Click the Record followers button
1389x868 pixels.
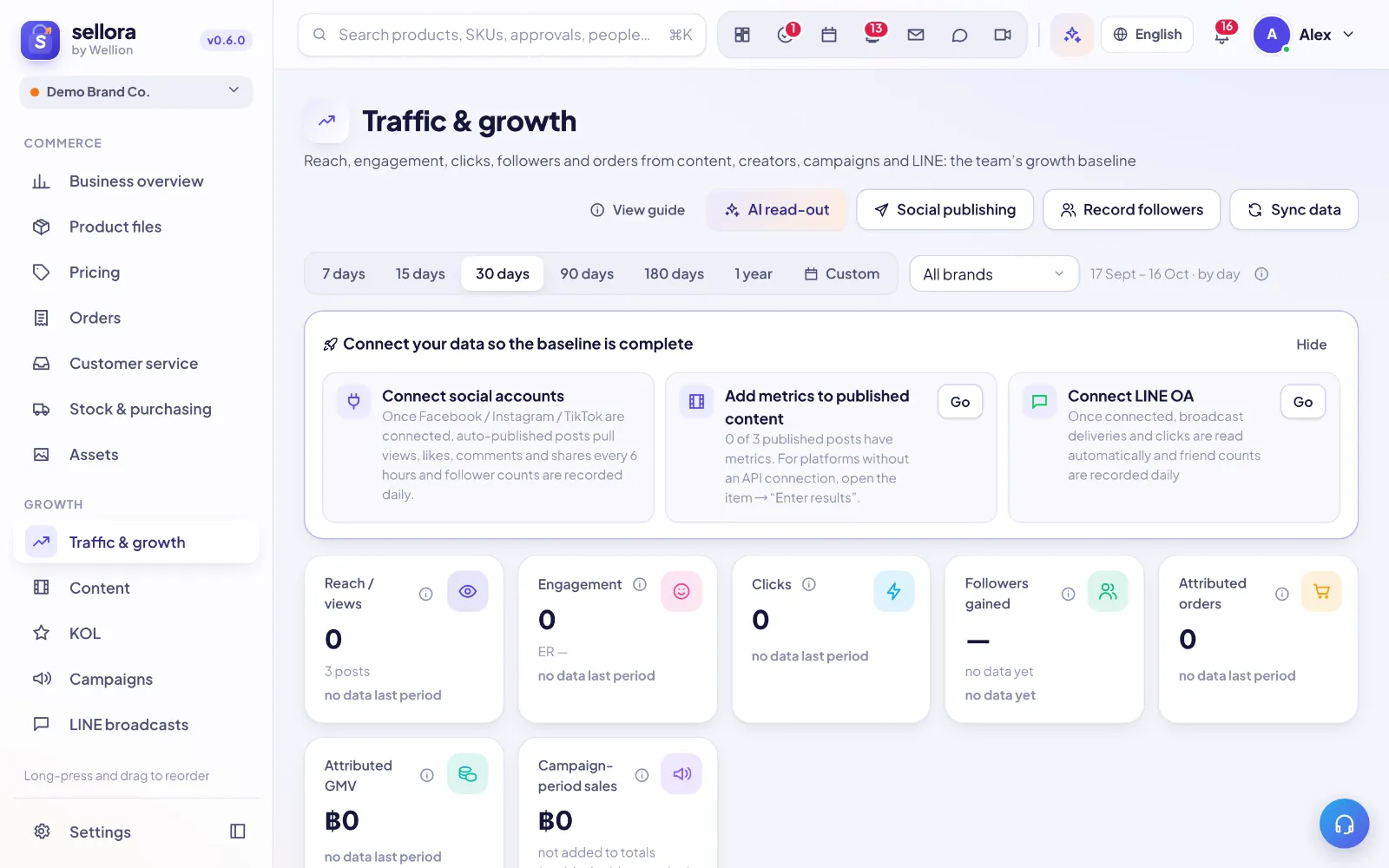pos(1131,210)
